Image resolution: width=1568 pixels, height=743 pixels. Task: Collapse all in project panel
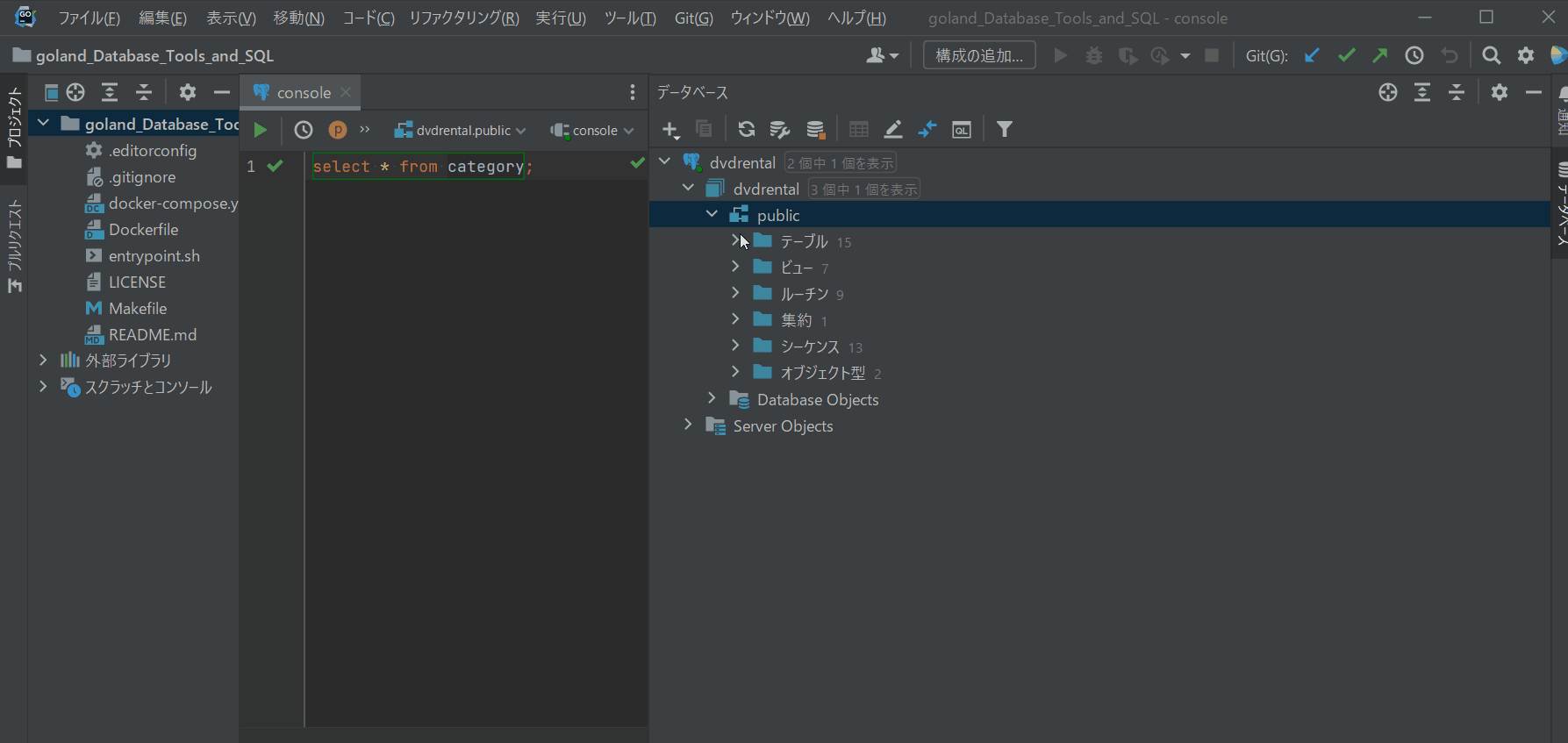144,92
